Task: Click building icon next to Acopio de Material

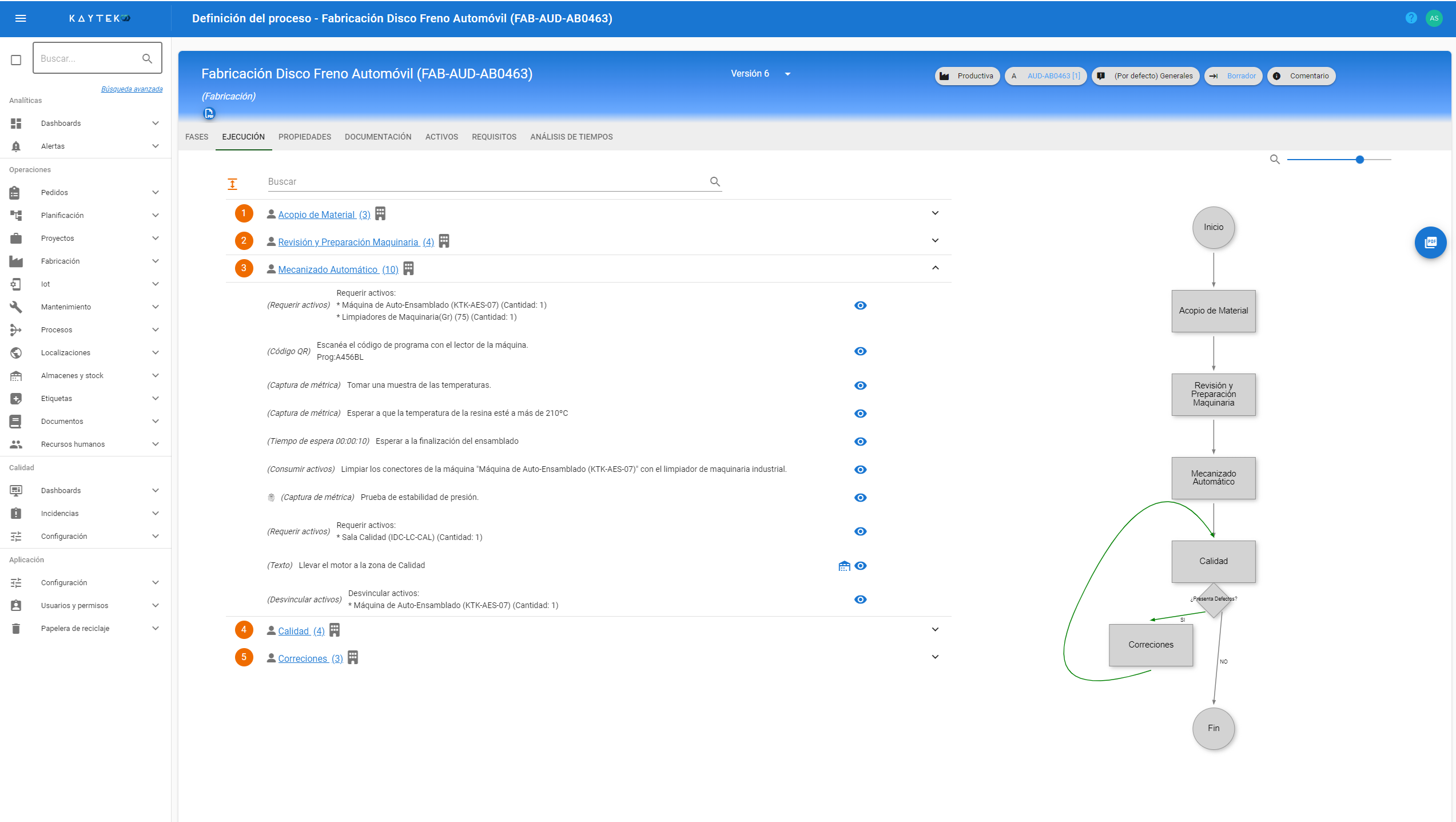Action: pyautogui.click(x=380, y=214)
